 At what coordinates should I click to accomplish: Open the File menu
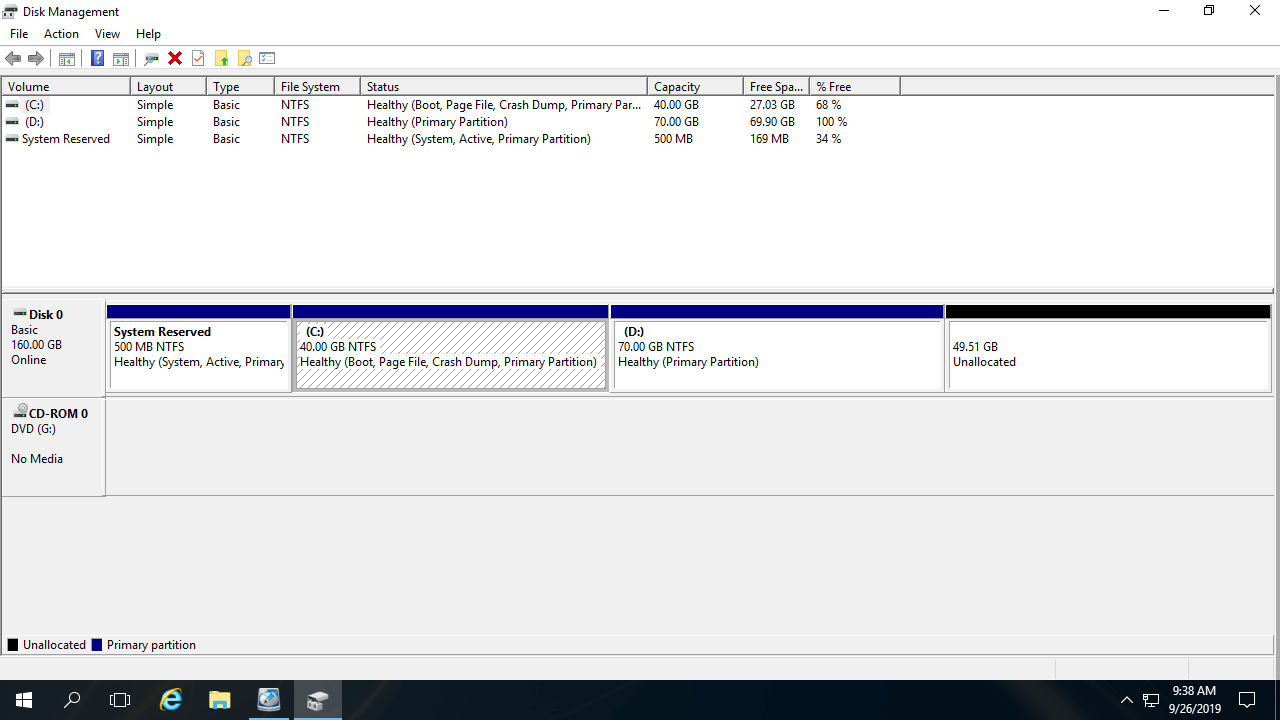tap(19, 34)
